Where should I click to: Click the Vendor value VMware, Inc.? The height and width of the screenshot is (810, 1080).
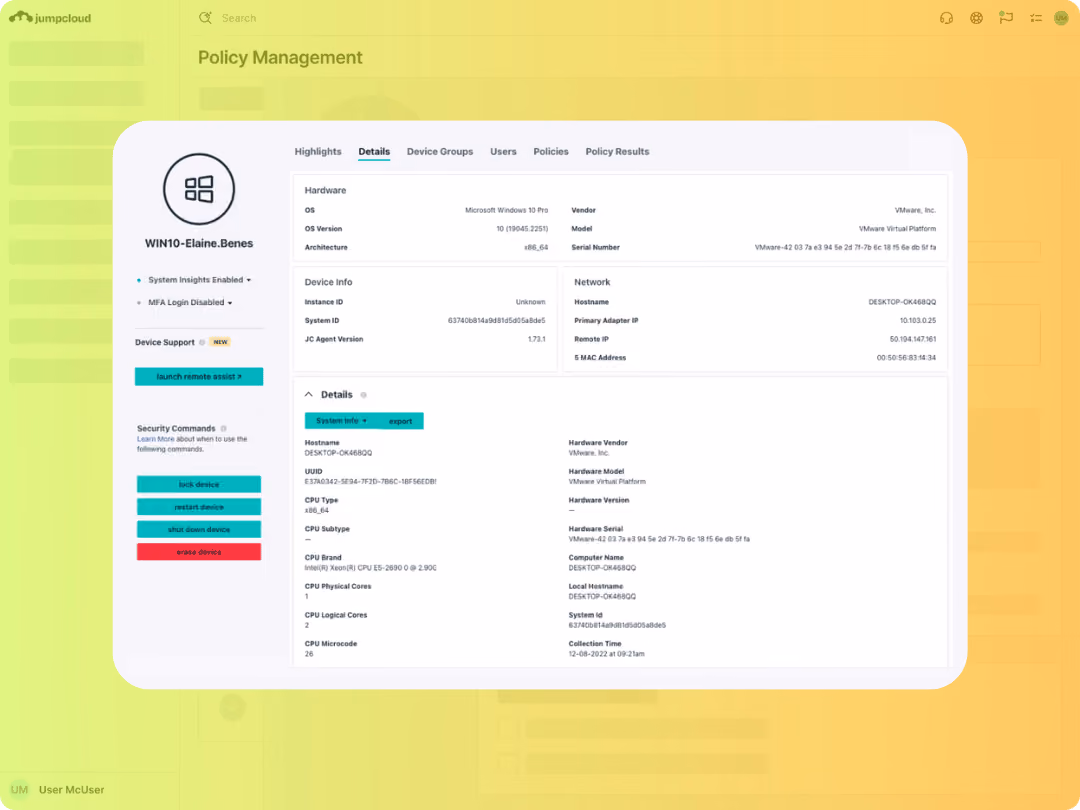(915, 210)
